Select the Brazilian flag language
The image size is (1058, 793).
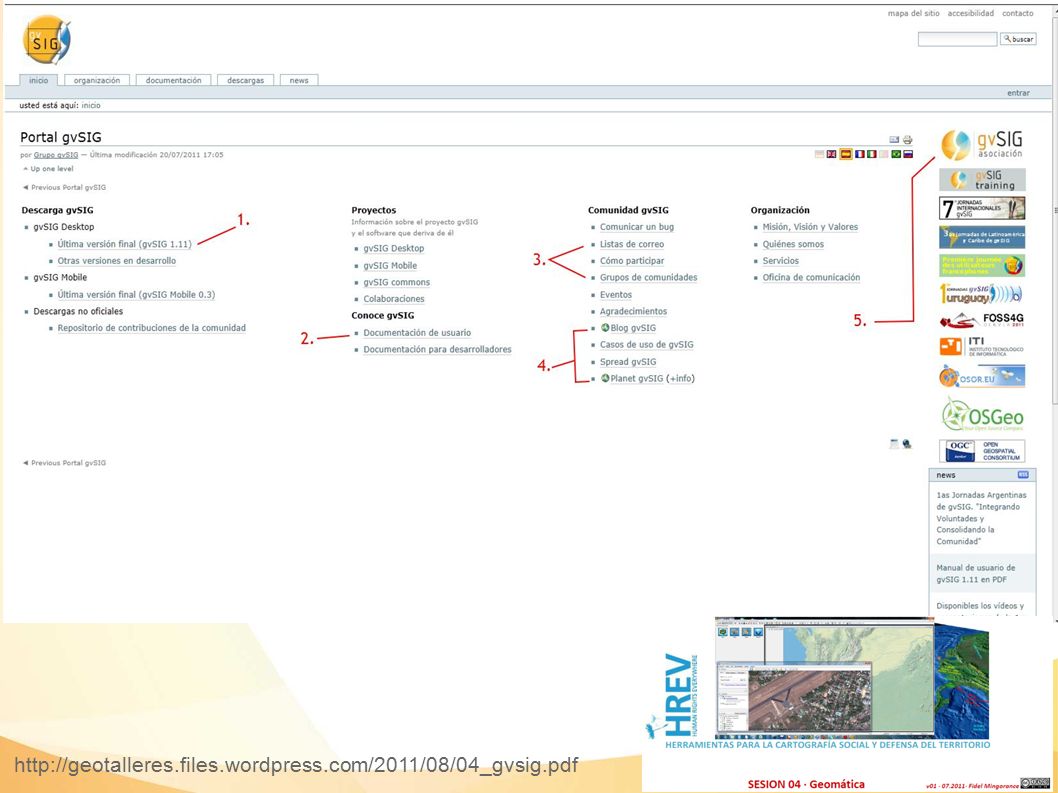[x=896, y=155]
